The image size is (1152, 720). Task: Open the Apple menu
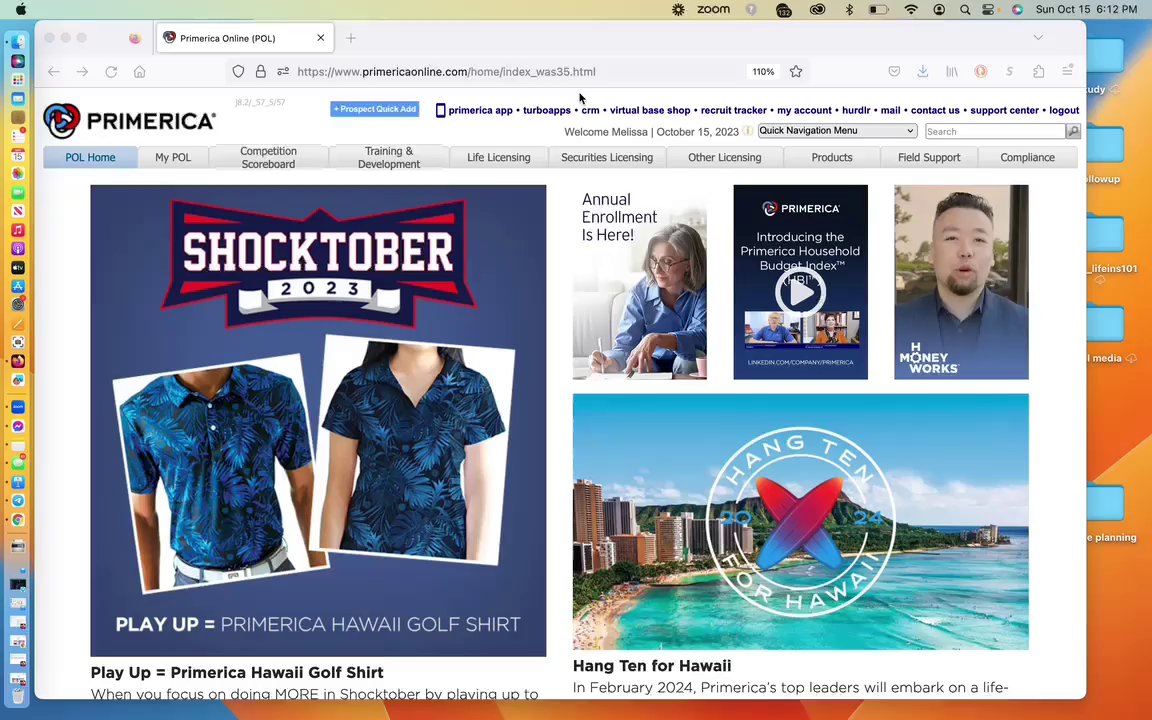21,10
